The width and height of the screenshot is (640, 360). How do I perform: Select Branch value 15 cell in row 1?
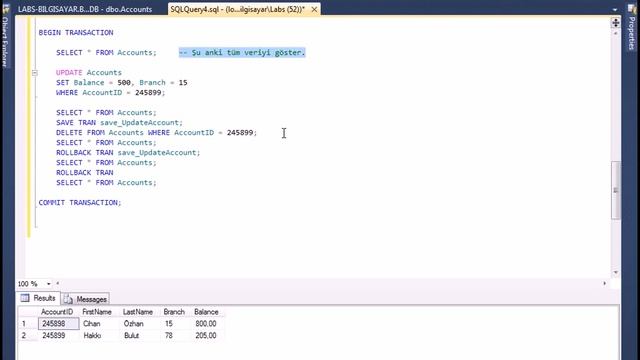point(176,324)
